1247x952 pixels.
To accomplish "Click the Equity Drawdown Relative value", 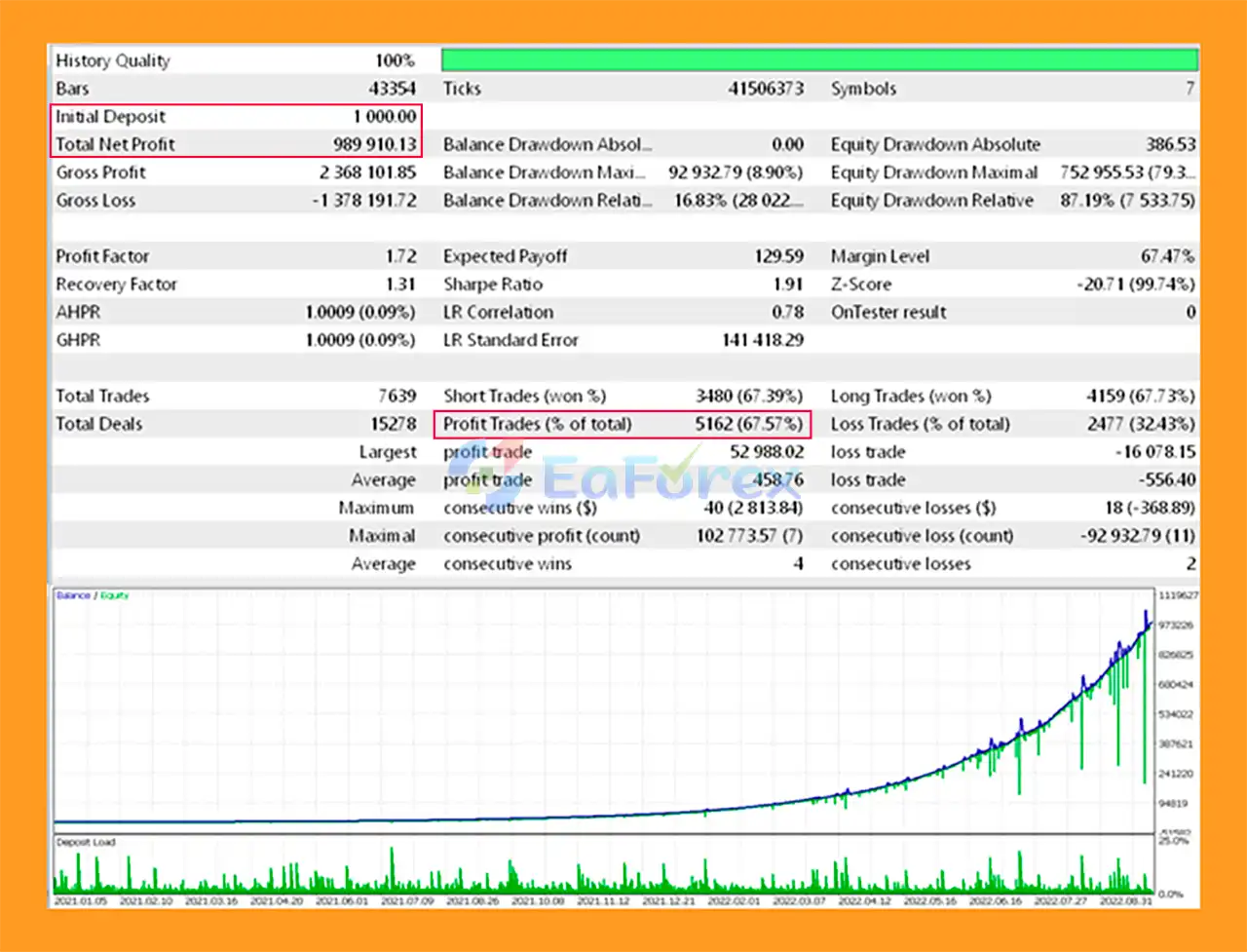I will click(1127, 201).
